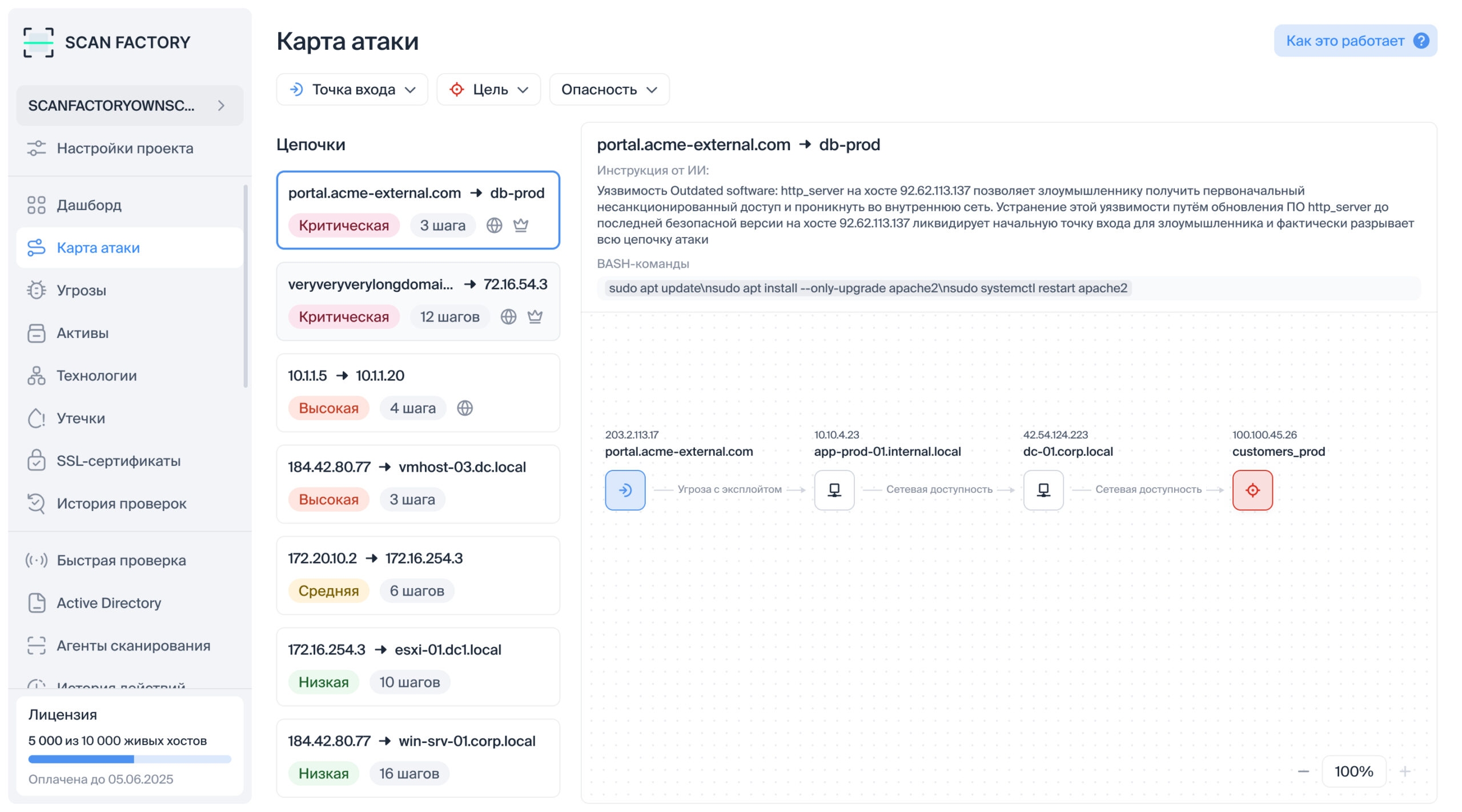The image size is (1462, 812).
Task: Click the crown icon on veryveryverylong chain
Action: 535,317
